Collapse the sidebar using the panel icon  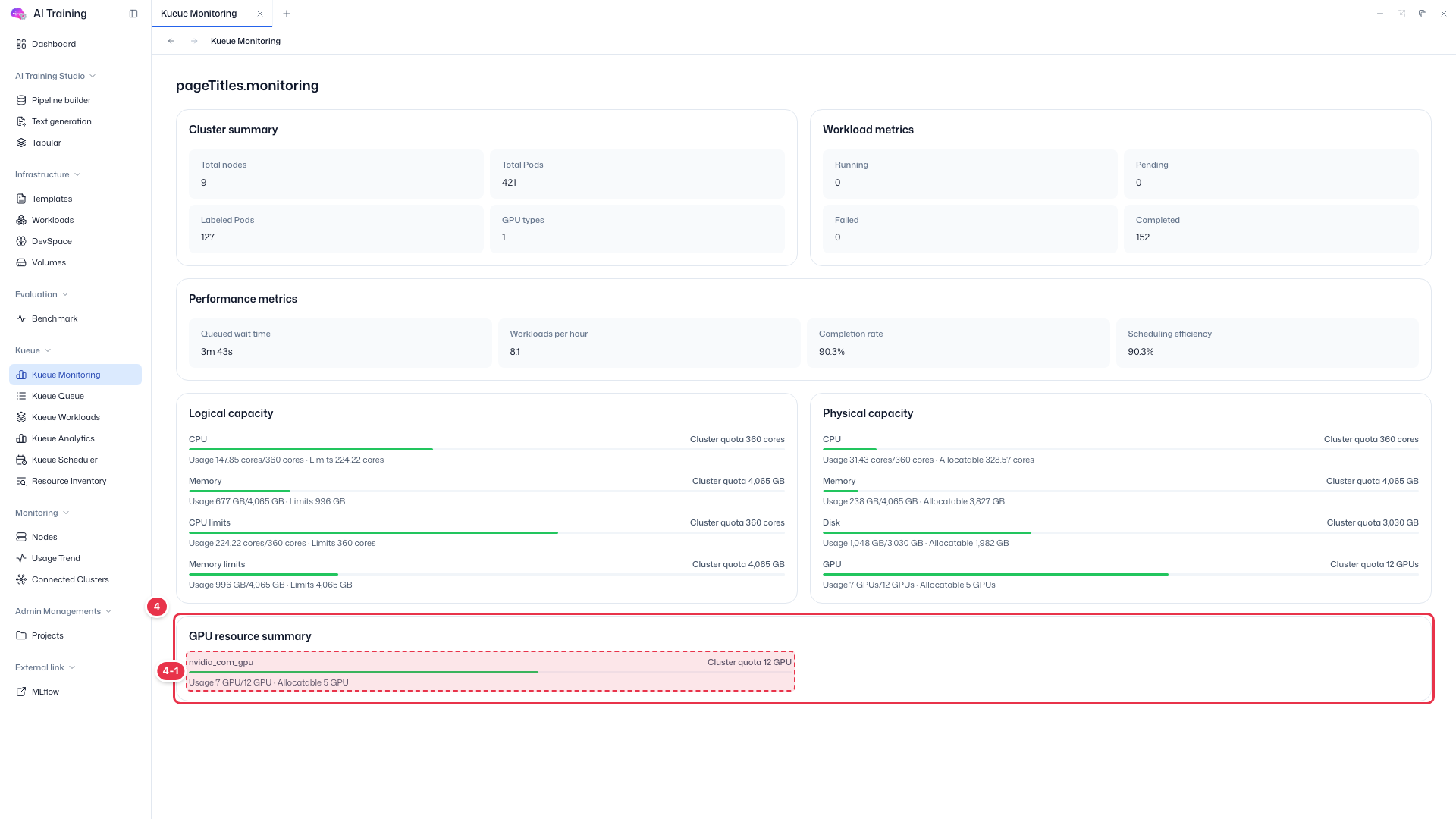click(x=133, y=14)
